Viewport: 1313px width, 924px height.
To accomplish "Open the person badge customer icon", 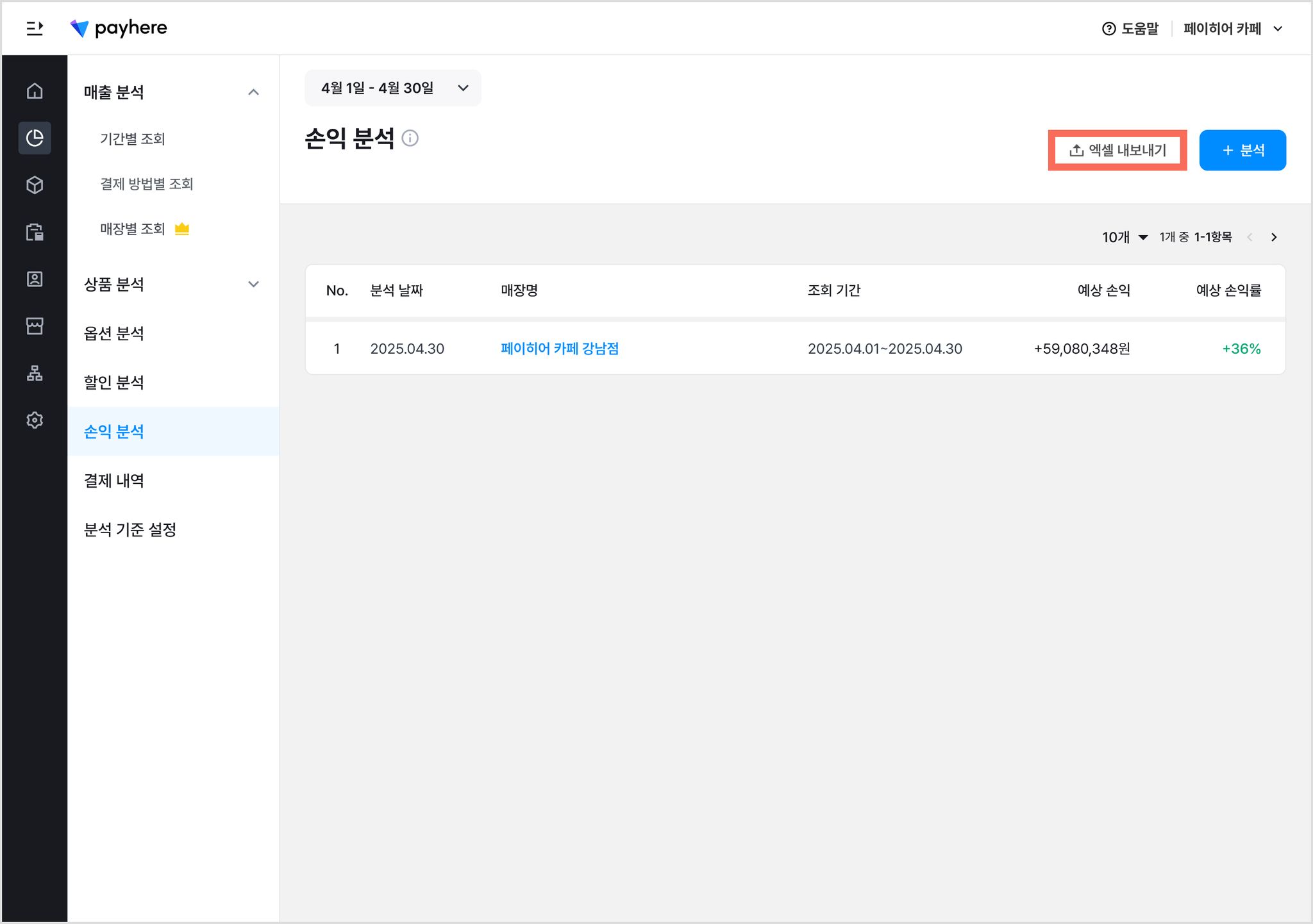I will click(35, 279).
